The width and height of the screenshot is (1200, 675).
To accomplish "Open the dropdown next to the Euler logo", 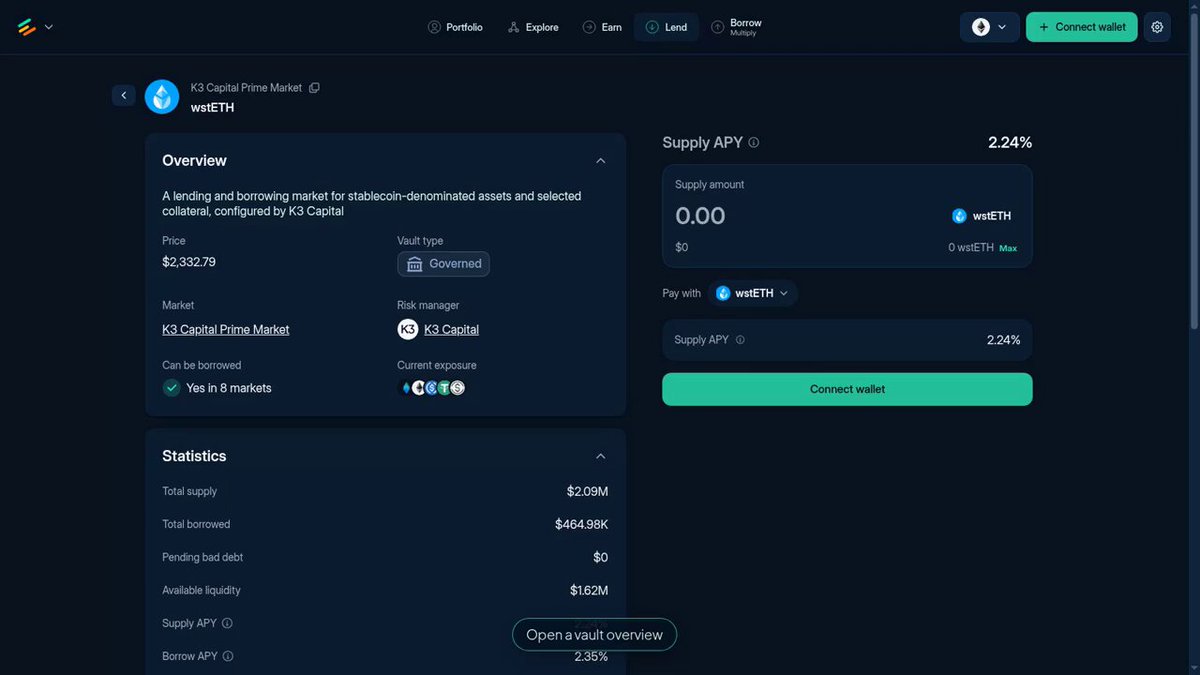I will pyautogui.click(x=49, y=27).
